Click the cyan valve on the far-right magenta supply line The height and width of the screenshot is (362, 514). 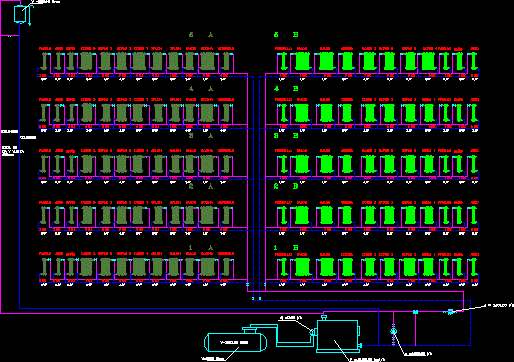click(x=450, y=312)
